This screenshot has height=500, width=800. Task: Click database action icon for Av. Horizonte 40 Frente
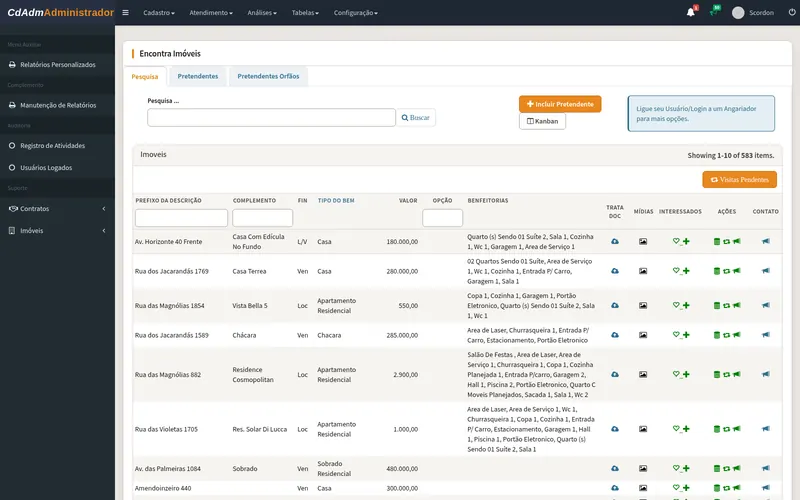[717, 241]
